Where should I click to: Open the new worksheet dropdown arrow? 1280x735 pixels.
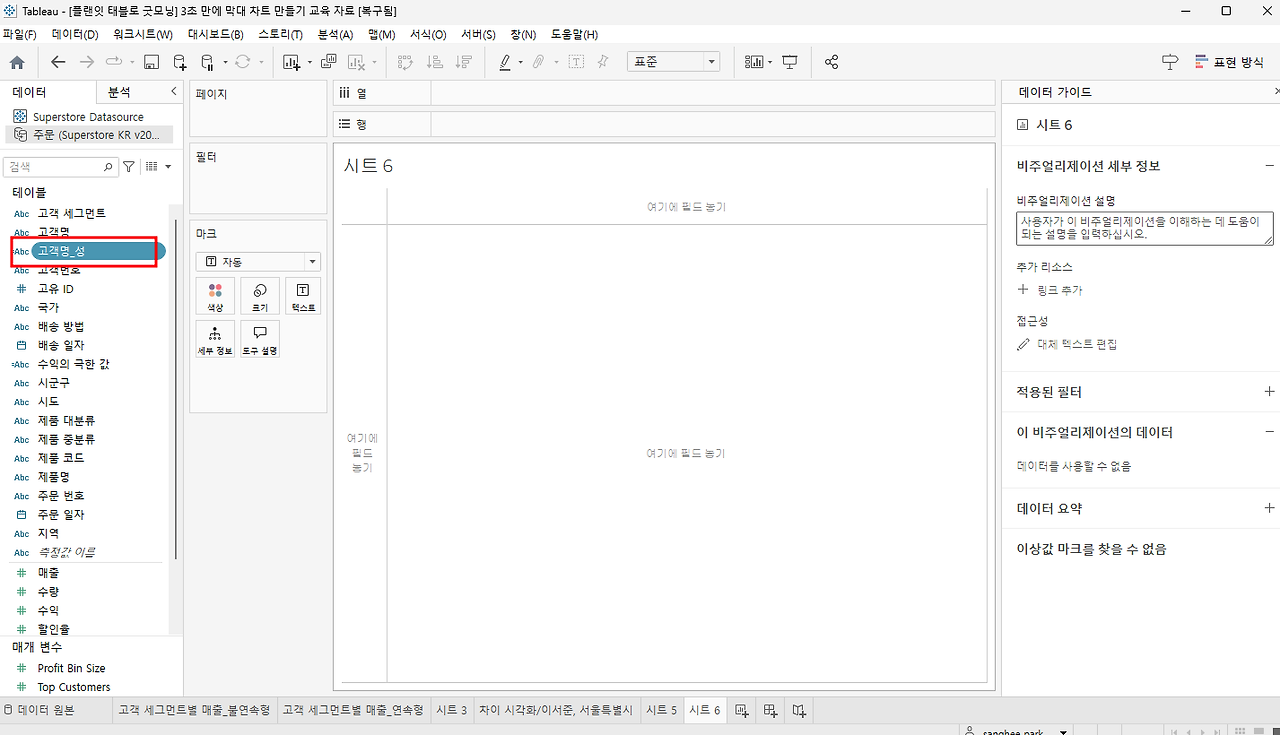point(309,62)
